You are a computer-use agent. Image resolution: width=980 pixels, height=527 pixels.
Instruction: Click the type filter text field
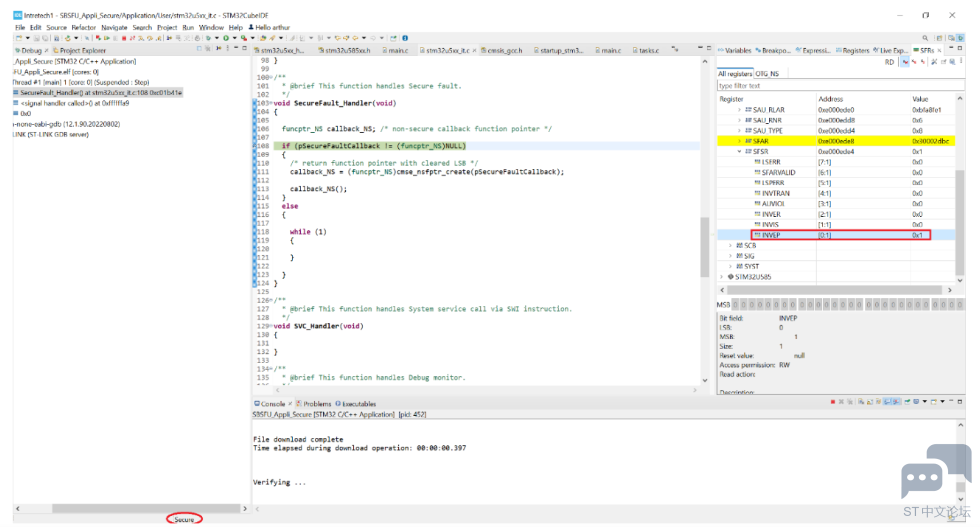pyautogui.click(x=841, y=86)
